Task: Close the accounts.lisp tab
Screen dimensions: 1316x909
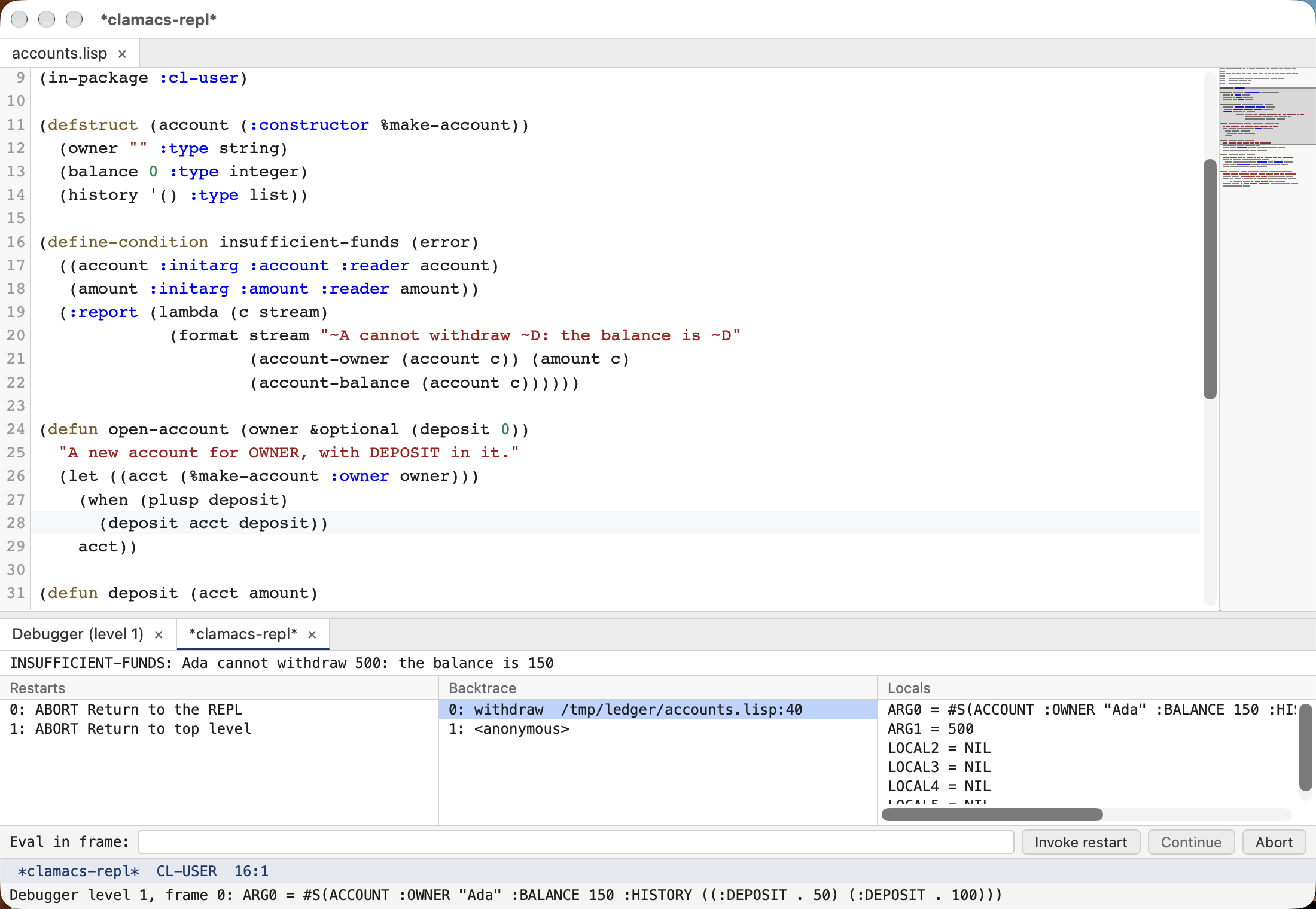Action: click(x=122, y=54)
